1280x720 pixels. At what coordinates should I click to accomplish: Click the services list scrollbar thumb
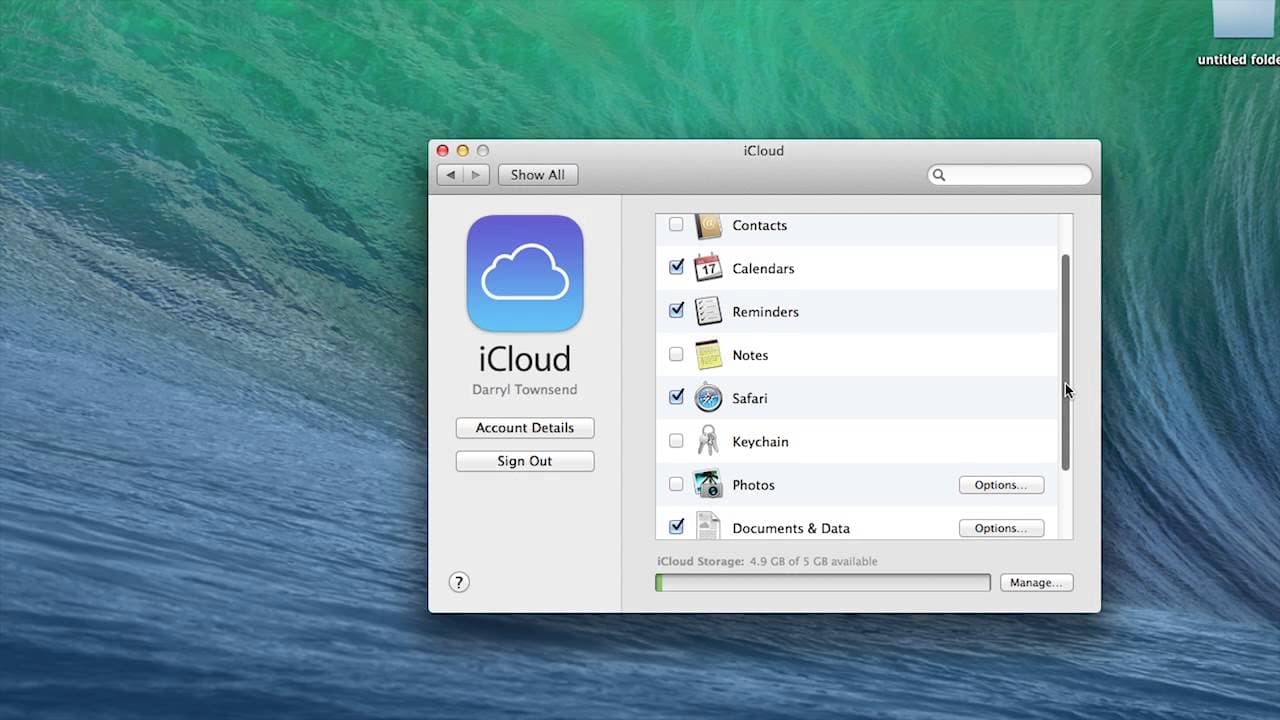click(x=1065, y=362)
